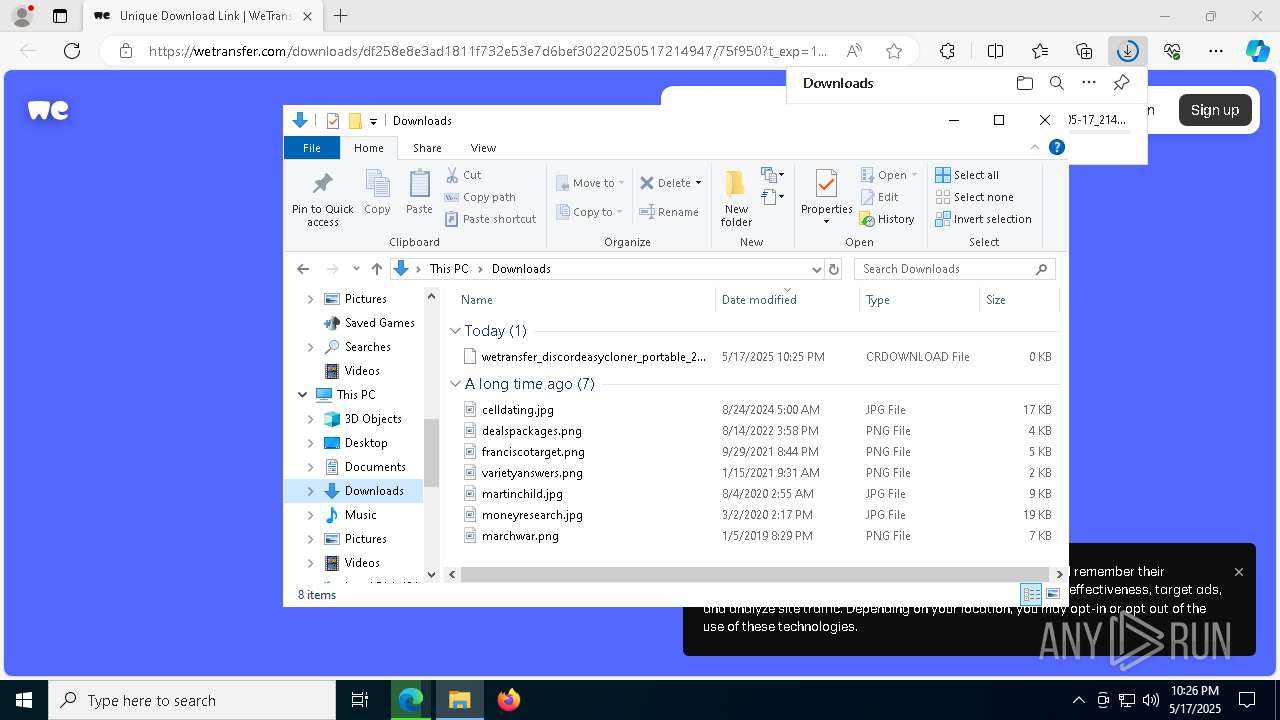Select file moneyresearch.jpg

[532, 515]
